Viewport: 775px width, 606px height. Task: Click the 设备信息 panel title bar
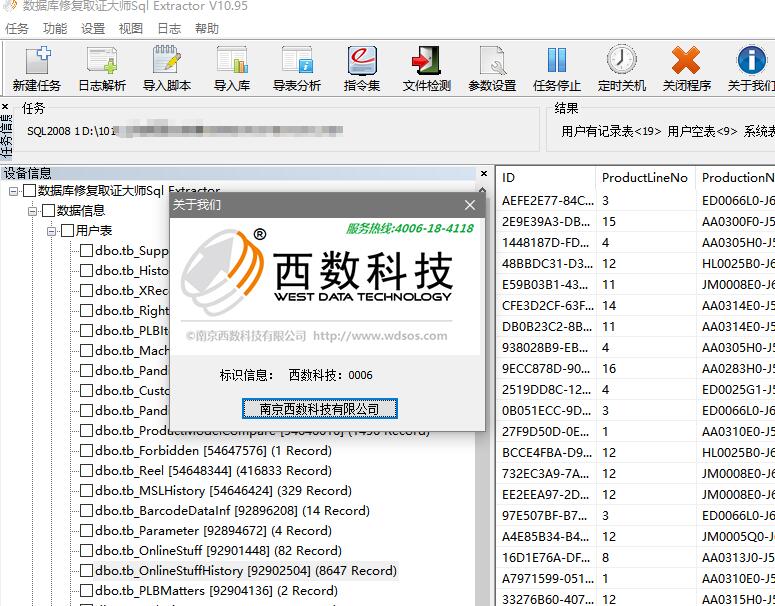tap(240, 173)
